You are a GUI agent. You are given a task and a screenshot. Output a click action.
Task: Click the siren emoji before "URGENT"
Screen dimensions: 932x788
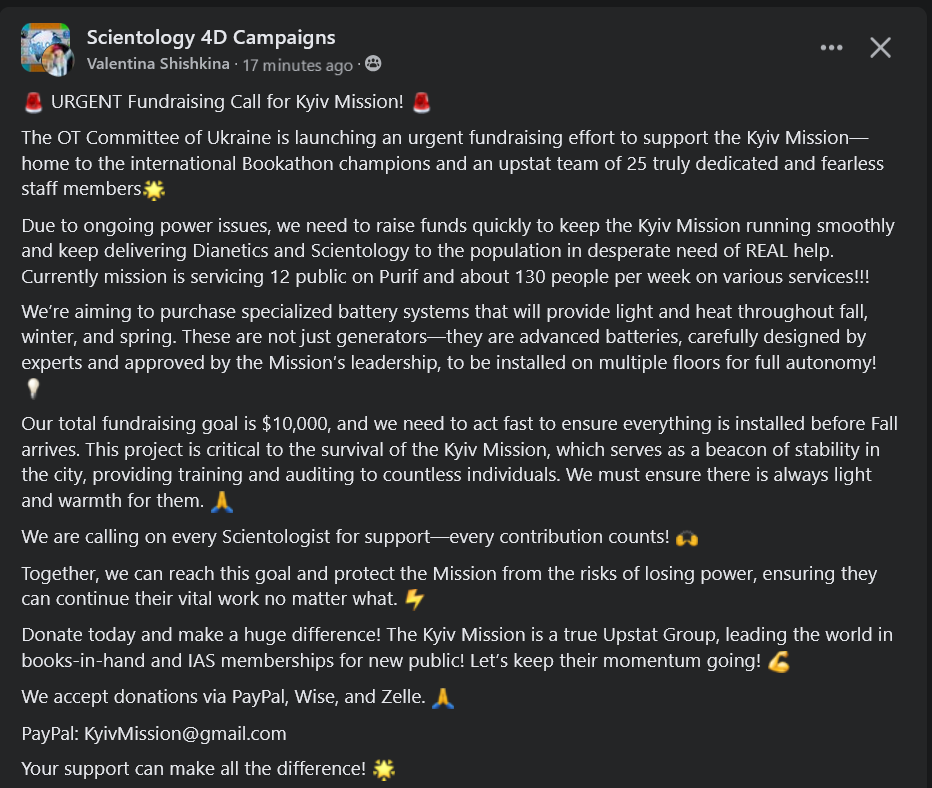(33, 102)
